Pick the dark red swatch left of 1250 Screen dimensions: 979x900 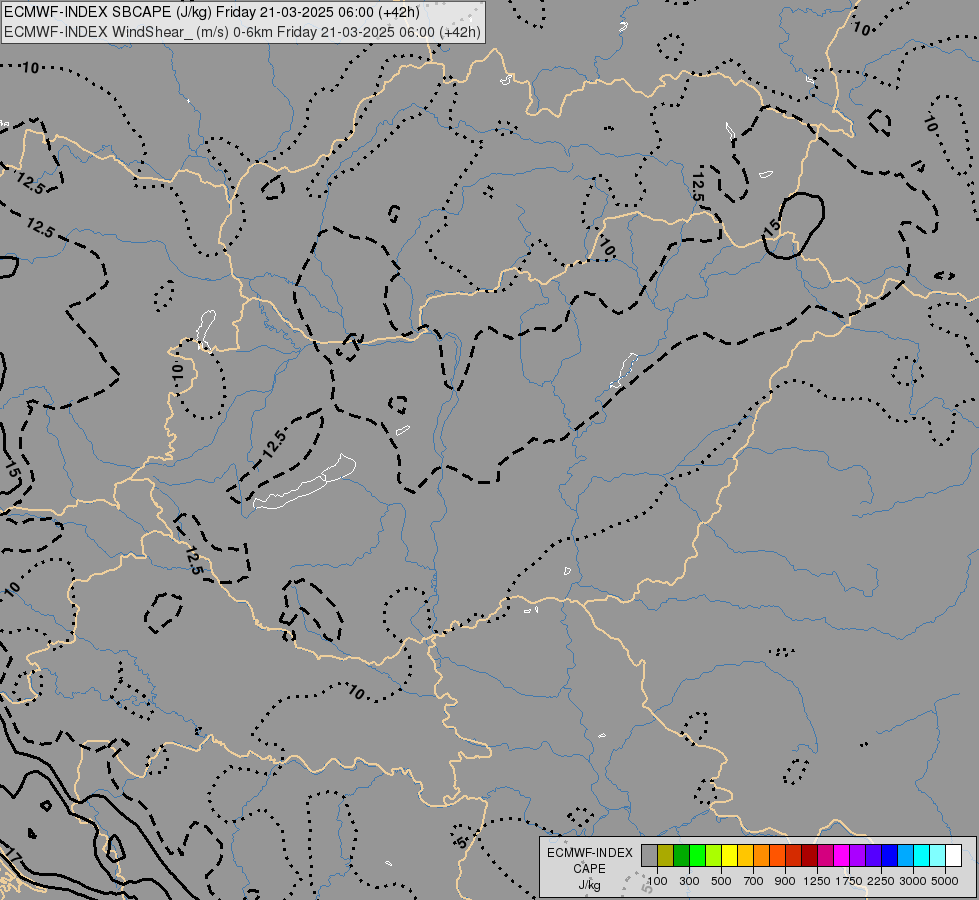(x=809, y=855)
